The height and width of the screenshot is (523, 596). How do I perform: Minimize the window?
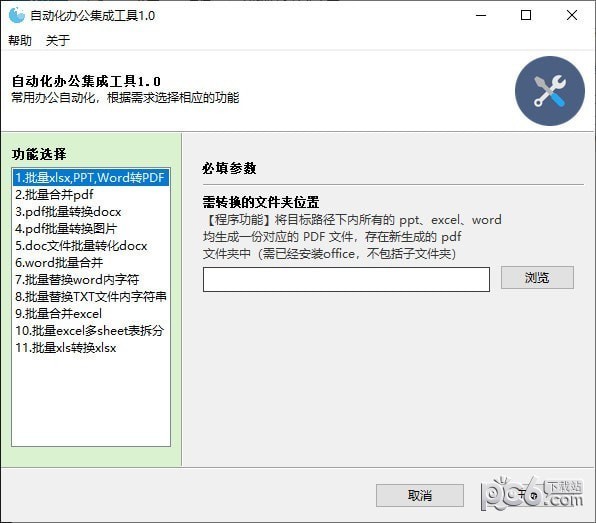coord(481,16)
